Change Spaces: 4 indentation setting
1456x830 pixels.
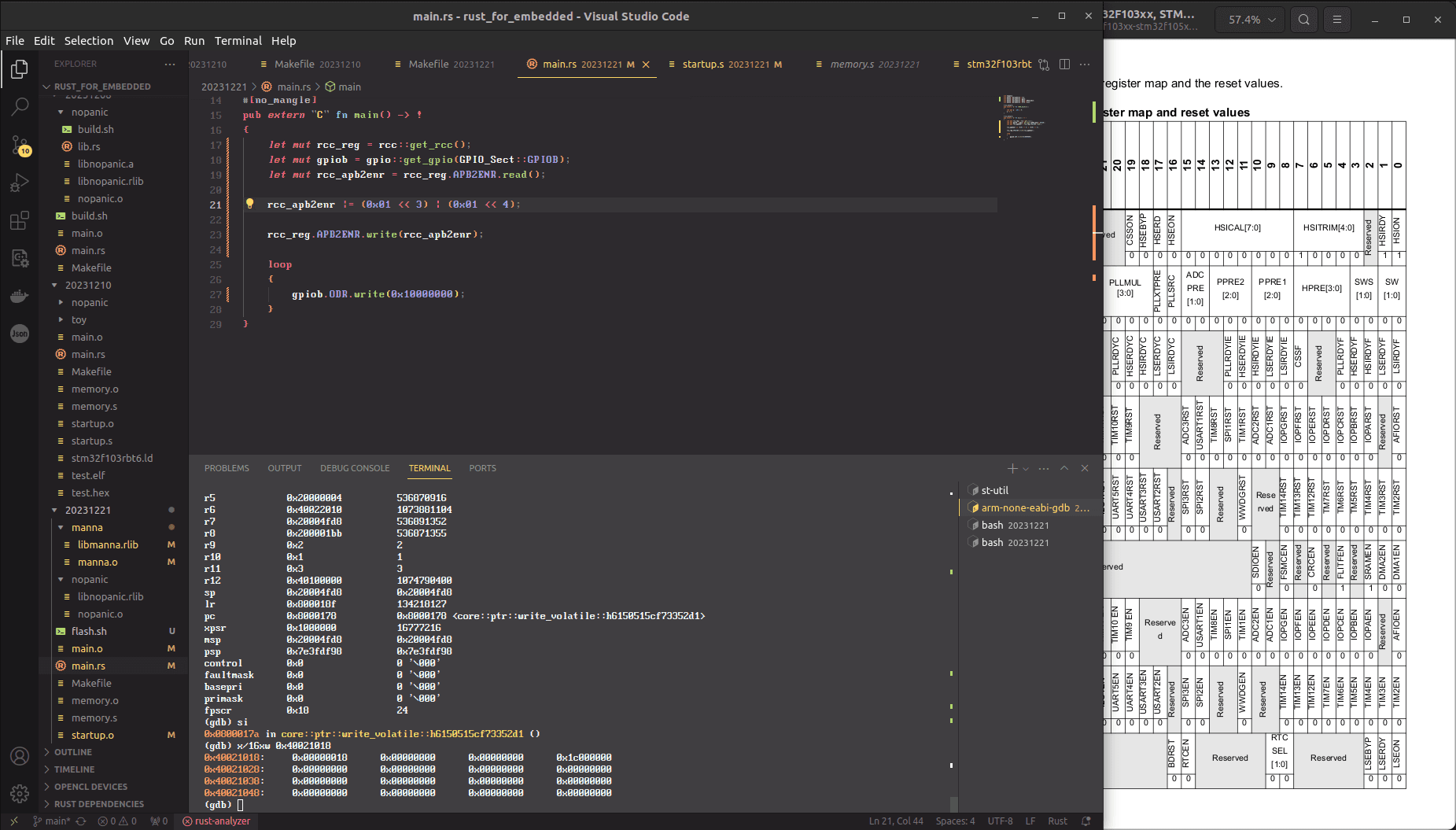point(955,821)
